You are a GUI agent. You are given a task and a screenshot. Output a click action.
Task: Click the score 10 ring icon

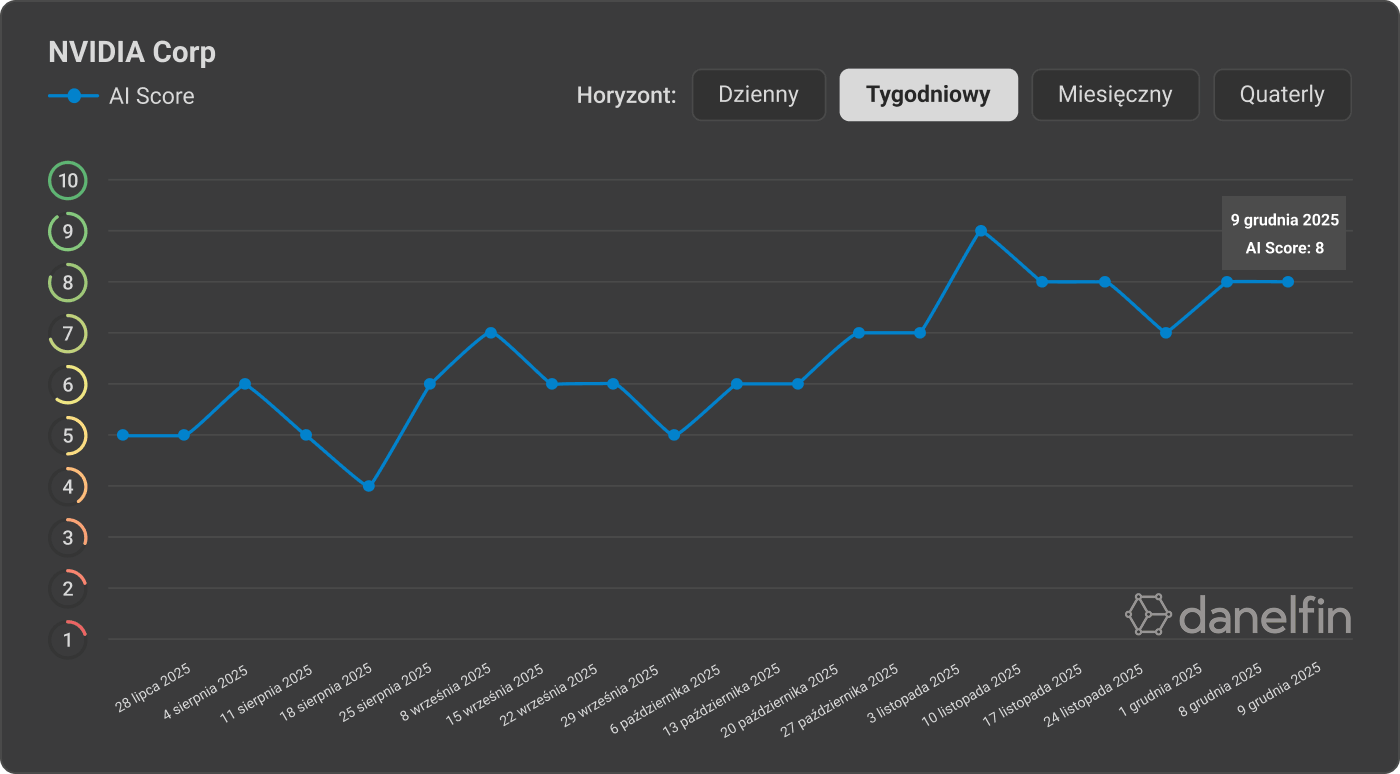click(x=68, y=181)
